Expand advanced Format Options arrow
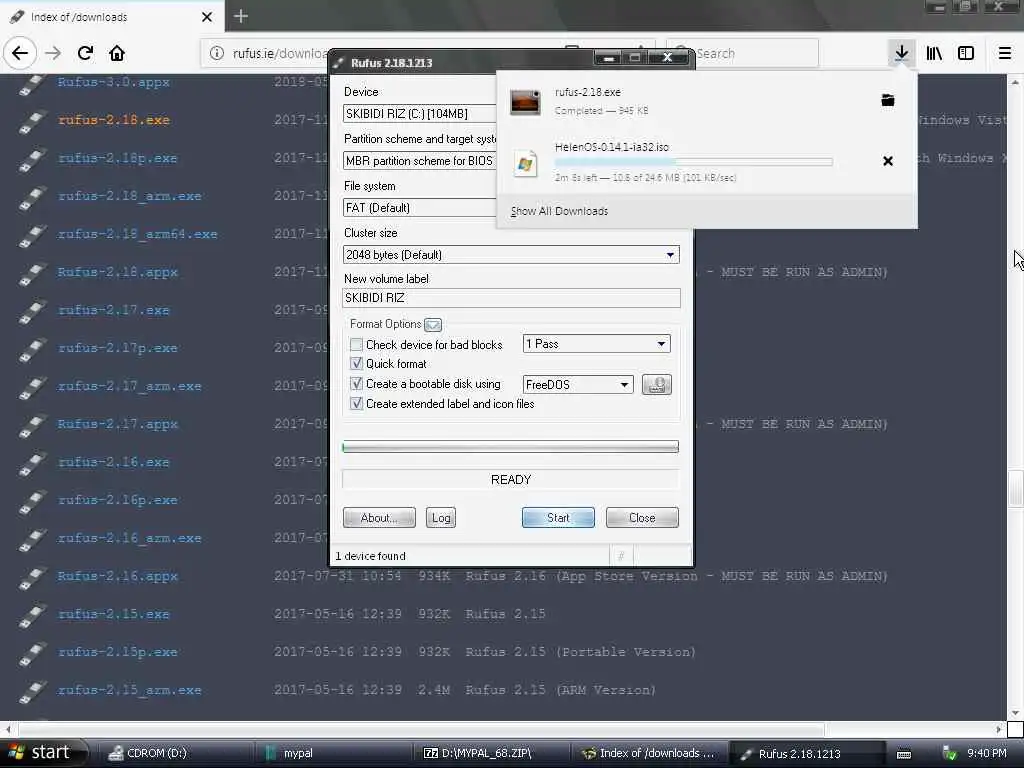Viewport: 1024px width, 768px height. pos(433,325)
